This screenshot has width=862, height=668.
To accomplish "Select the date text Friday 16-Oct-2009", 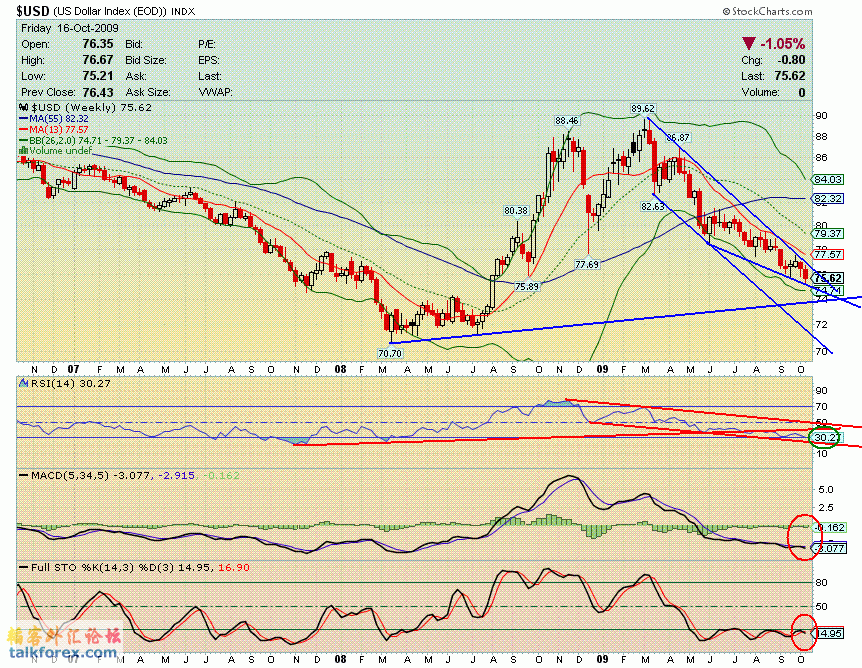I will (x=69, y=28).
